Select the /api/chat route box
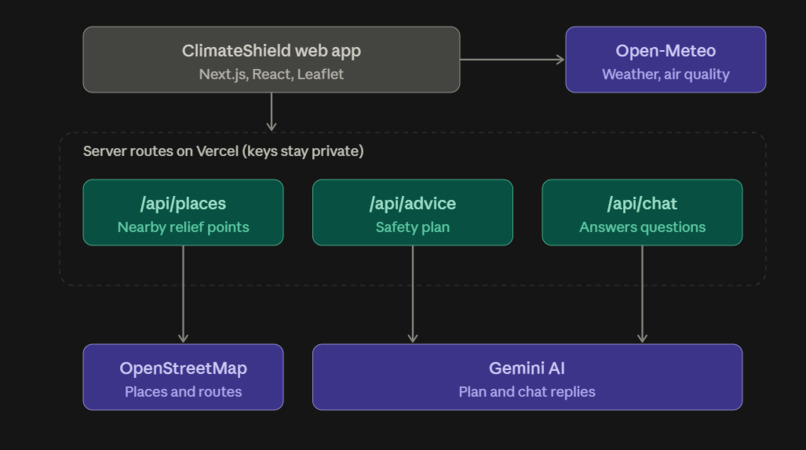This screenshot has width=806, height=450. [x=642, y=212]
